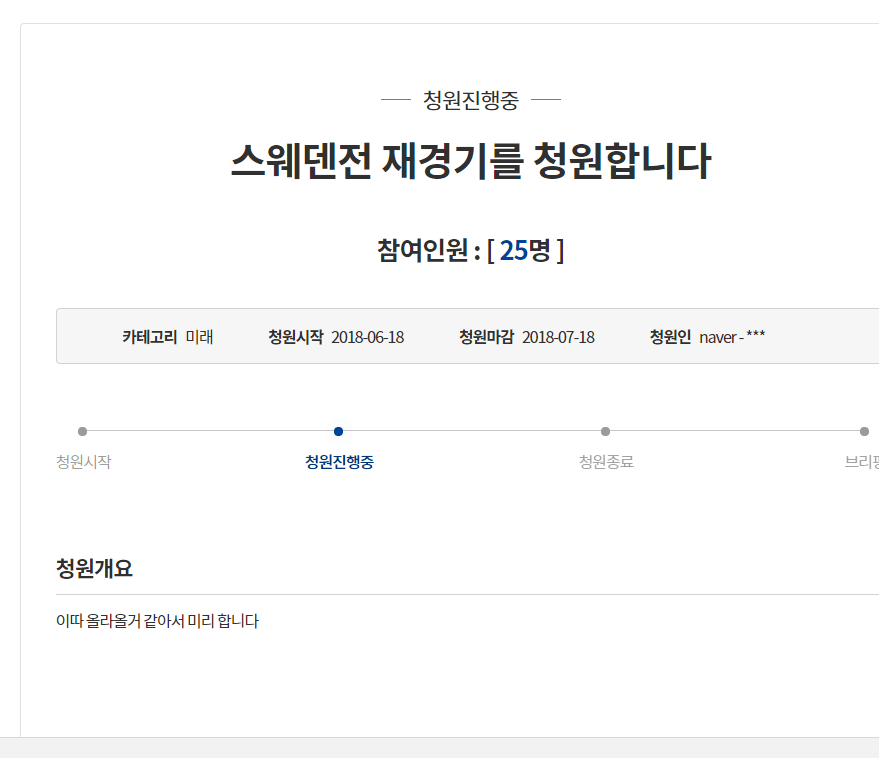Click the petition body text 이따 올라올거 같아서
This screenshot has height=758, width=879.
157,621
